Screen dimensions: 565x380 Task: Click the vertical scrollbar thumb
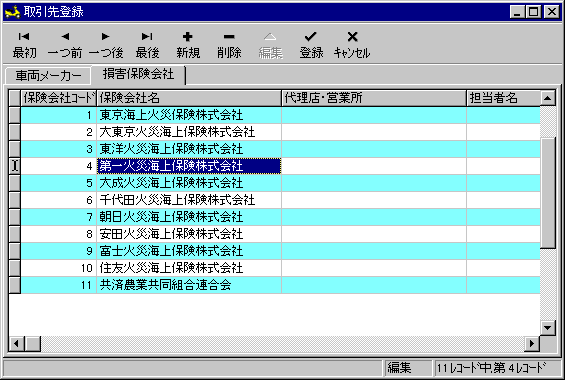point(548,193)
